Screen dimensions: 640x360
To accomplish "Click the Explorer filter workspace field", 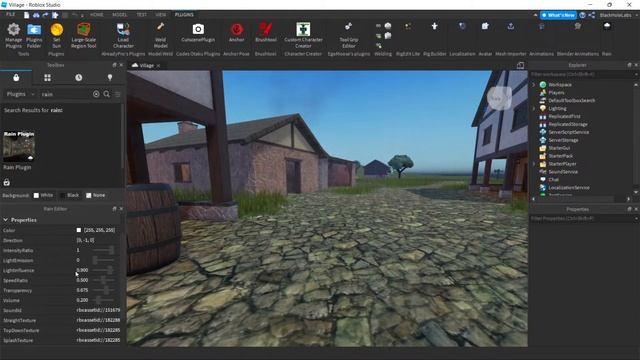I will tap(582, 74).
